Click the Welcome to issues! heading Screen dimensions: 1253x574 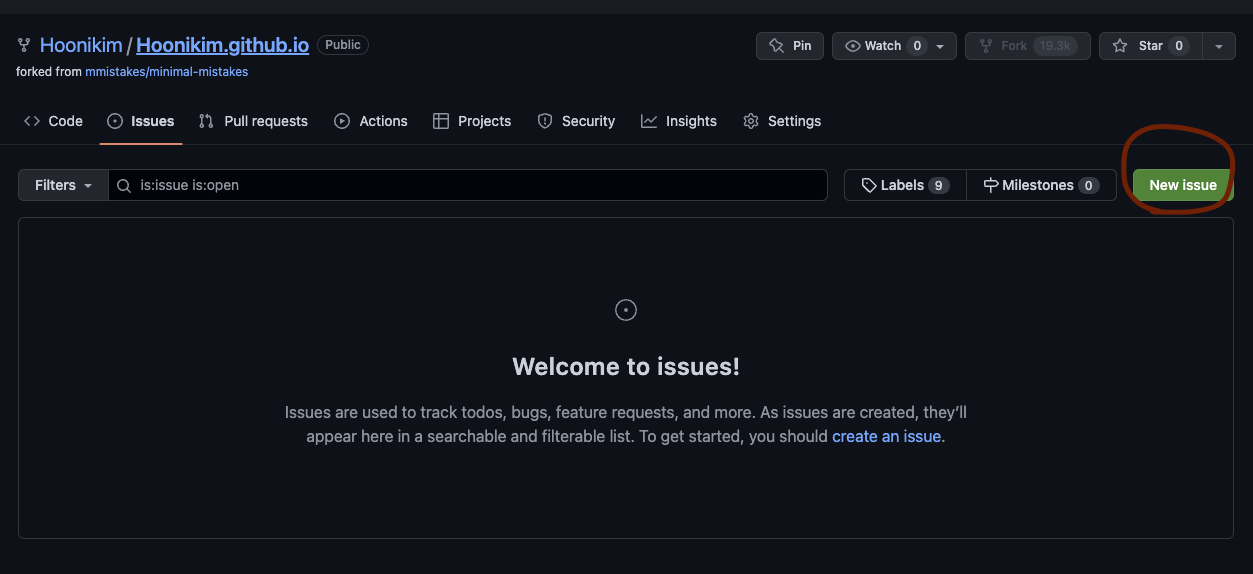626,367
